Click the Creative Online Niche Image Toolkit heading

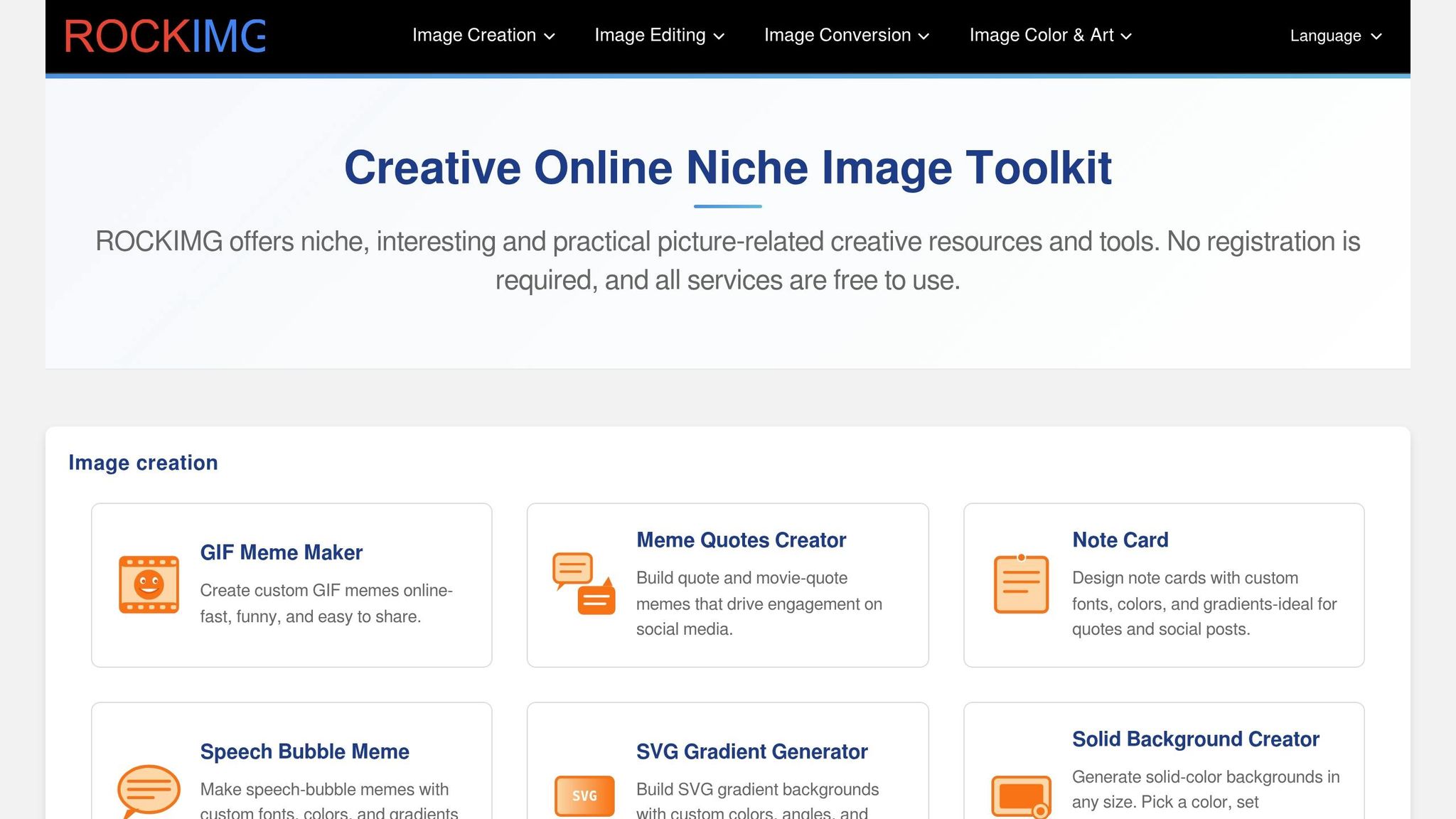click(728, 168)
